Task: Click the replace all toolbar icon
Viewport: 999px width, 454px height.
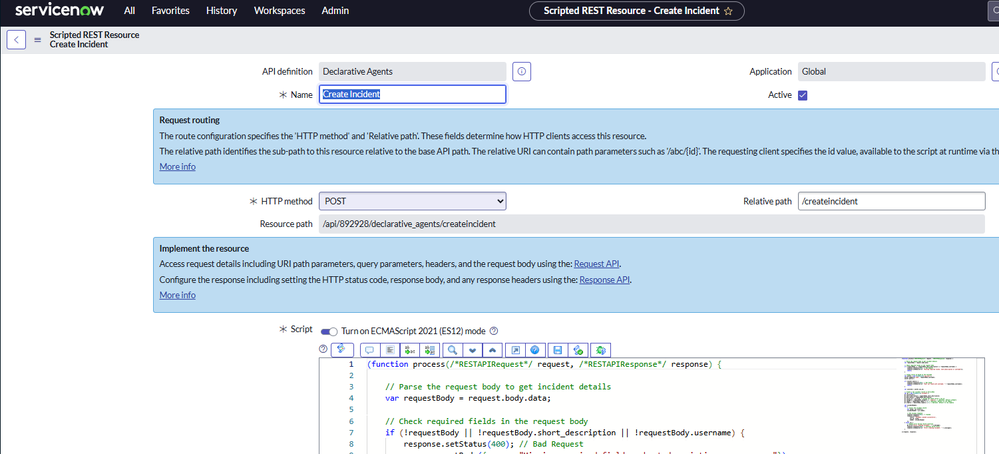Action: point(430,350)
